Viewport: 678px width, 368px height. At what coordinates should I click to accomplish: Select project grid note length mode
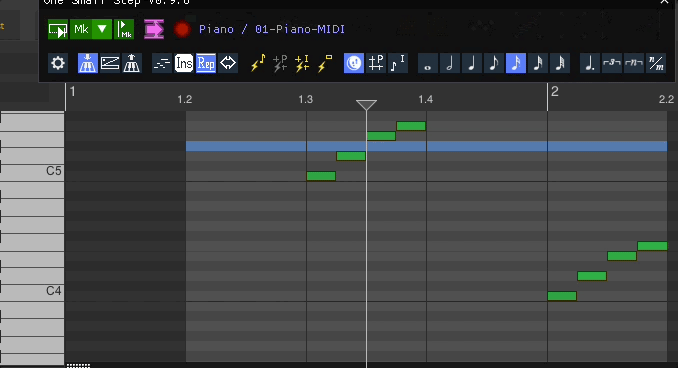tap(376, 63)
